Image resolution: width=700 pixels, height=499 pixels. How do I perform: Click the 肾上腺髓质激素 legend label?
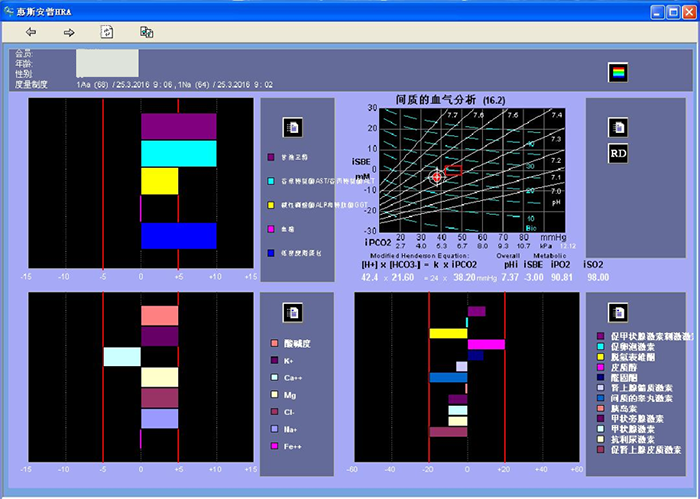[x=642, y=388]
